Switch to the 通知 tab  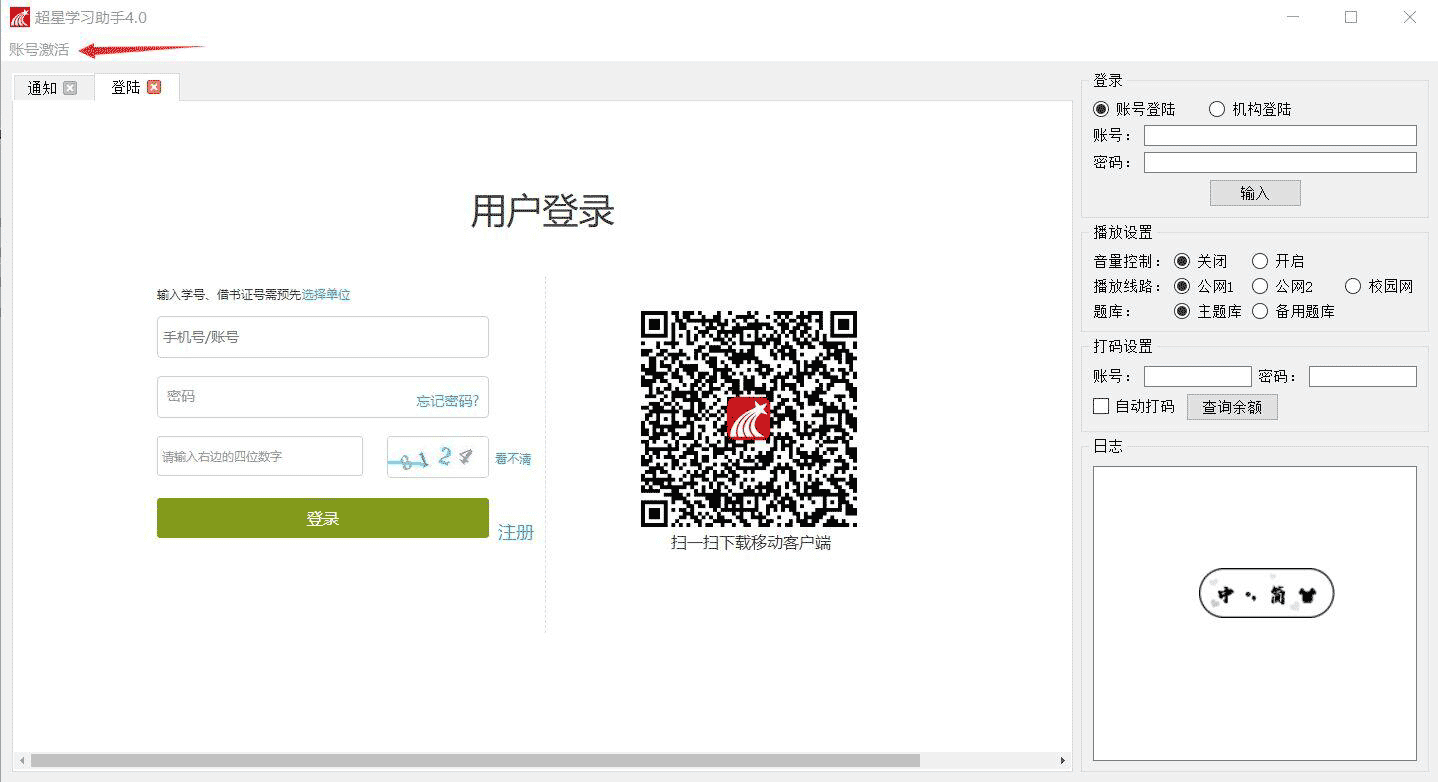42,88
